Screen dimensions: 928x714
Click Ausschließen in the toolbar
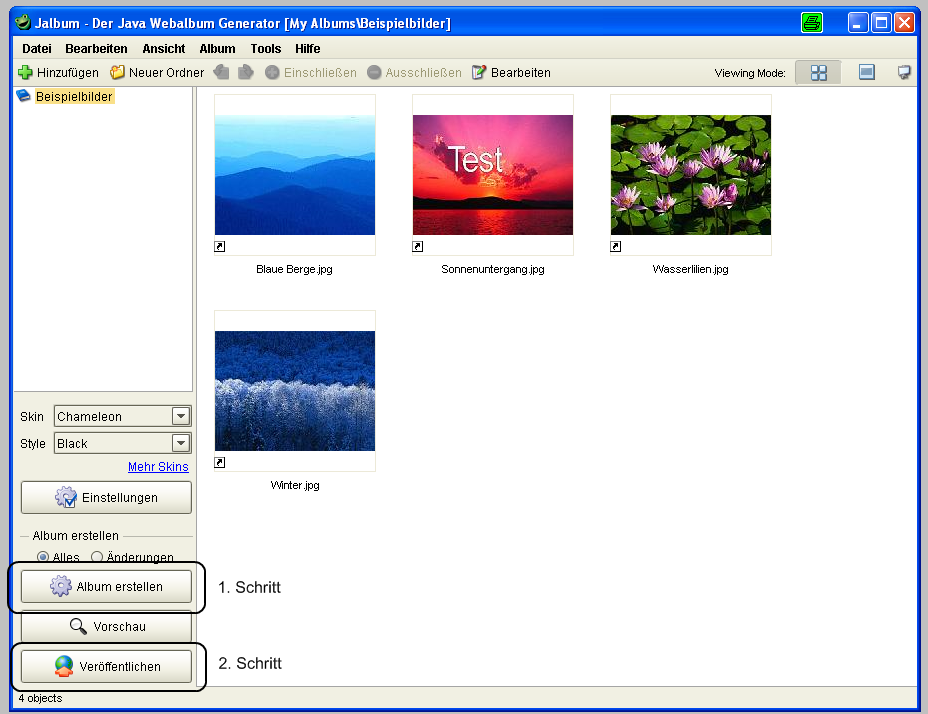[x=414, y=72]
